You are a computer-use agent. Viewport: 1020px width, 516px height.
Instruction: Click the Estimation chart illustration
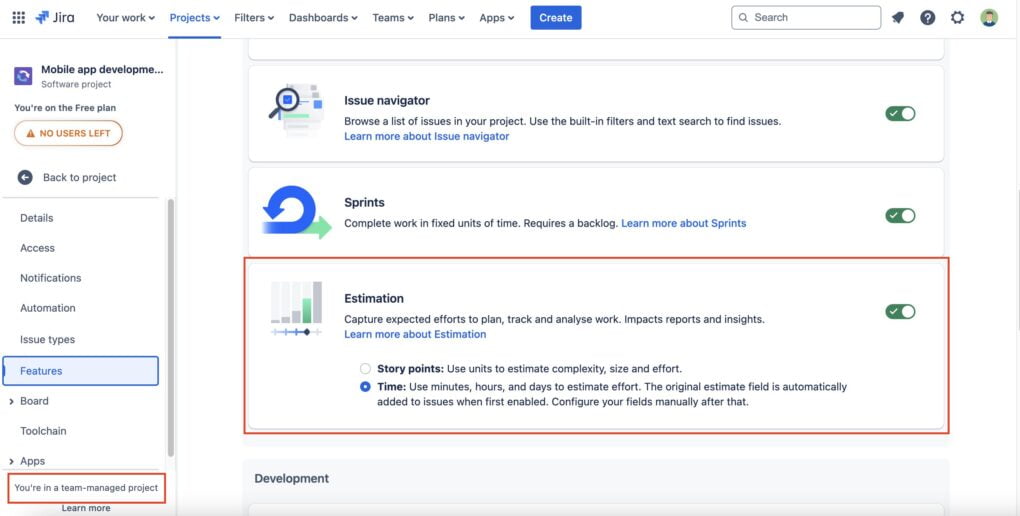[297, 308]
